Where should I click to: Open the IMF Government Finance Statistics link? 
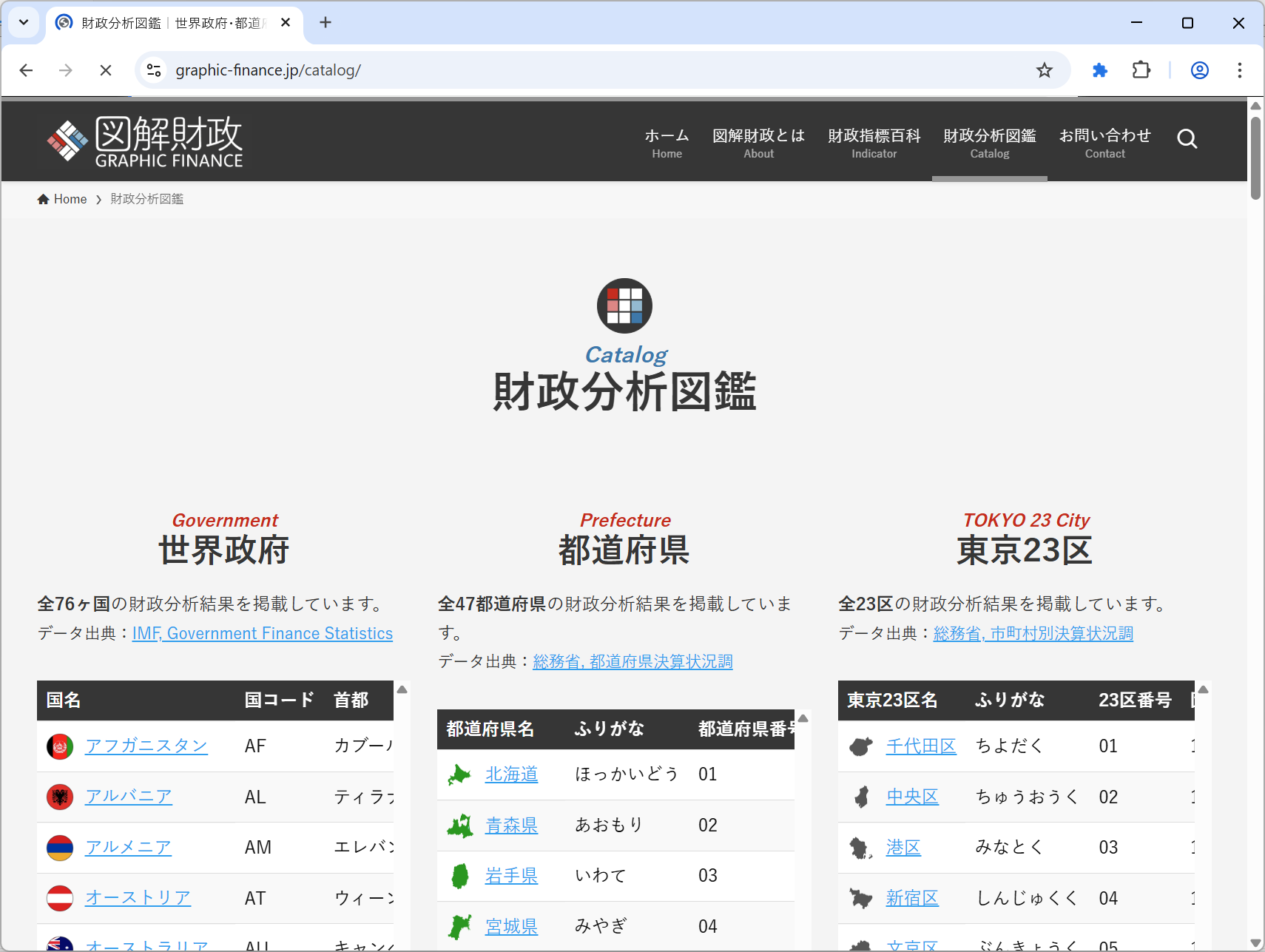point(262,633)
